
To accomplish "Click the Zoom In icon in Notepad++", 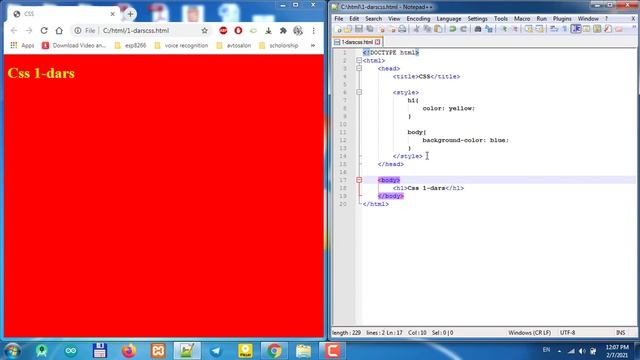I will click(x=504, y=29).
